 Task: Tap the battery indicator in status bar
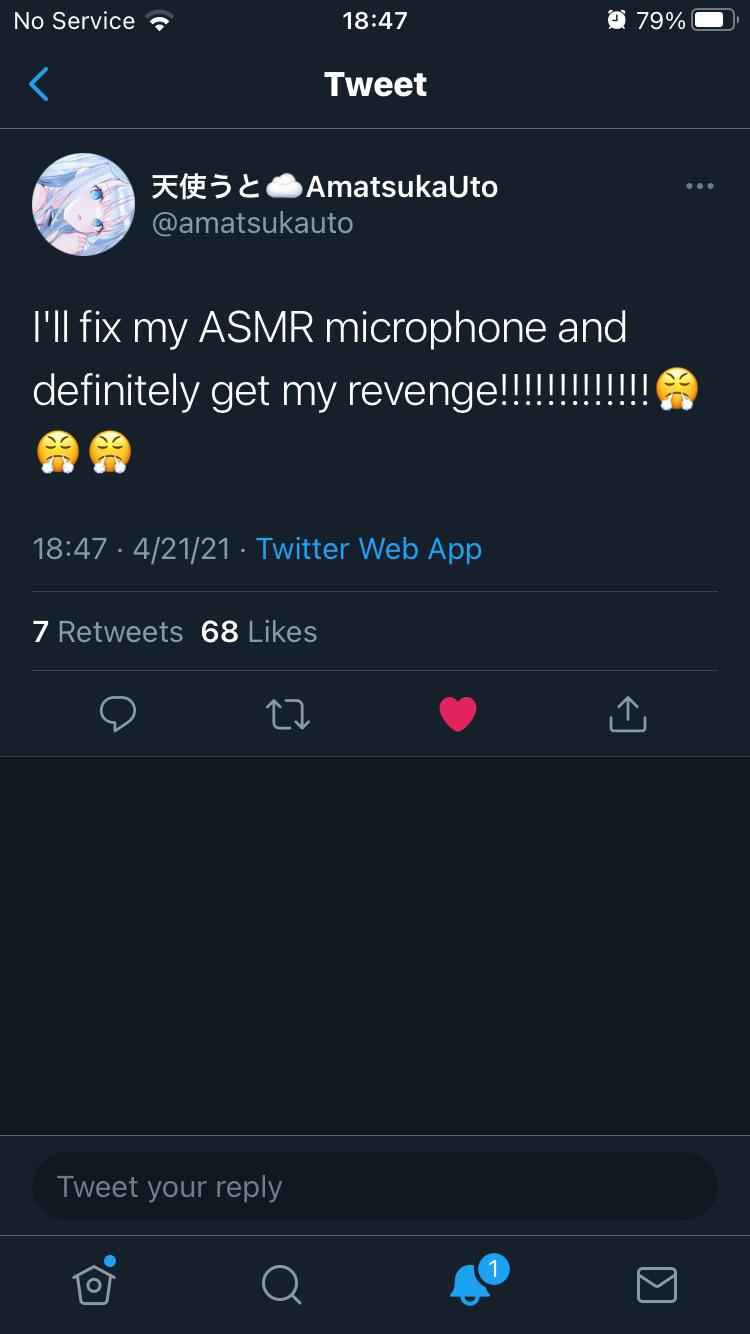(714, 21)
